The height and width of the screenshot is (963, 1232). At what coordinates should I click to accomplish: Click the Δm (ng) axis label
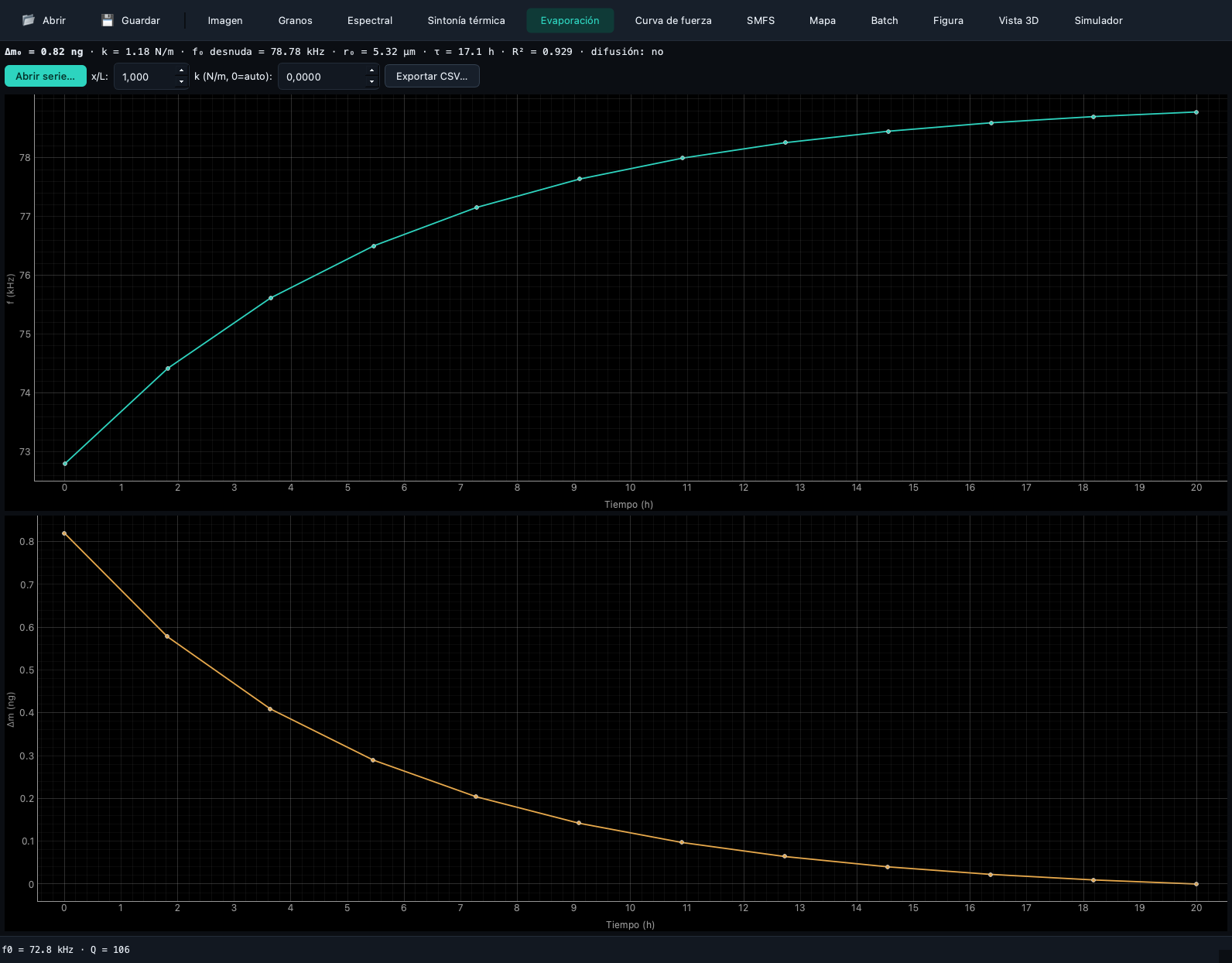click(11, 710)
